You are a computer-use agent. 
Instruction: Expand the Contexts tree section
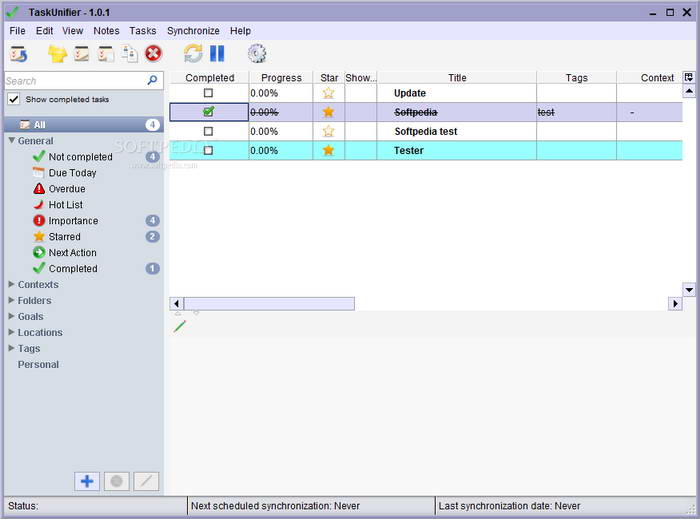pos(12,284)
